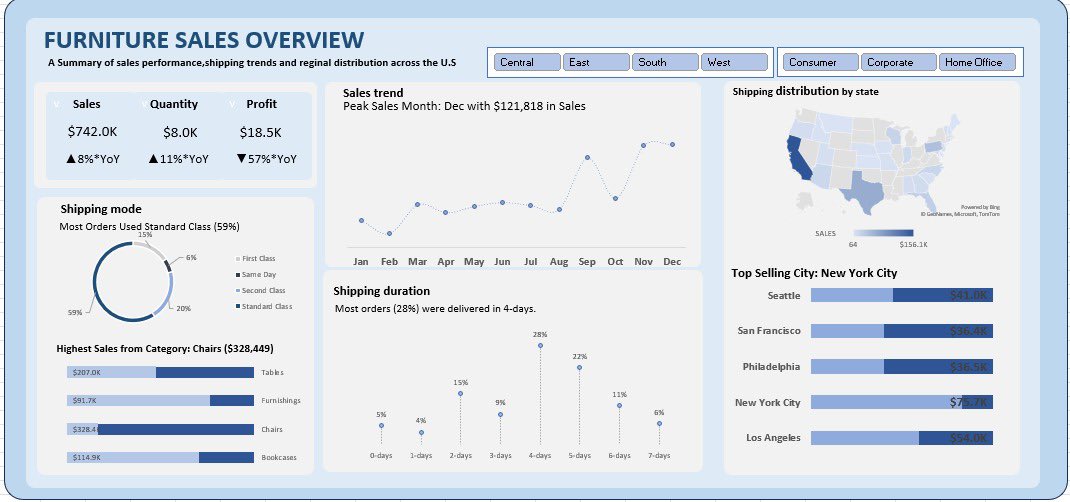The image size is (1070, 502).
Task: Filter by the Central region slicer
Action: tap(527, 62)
